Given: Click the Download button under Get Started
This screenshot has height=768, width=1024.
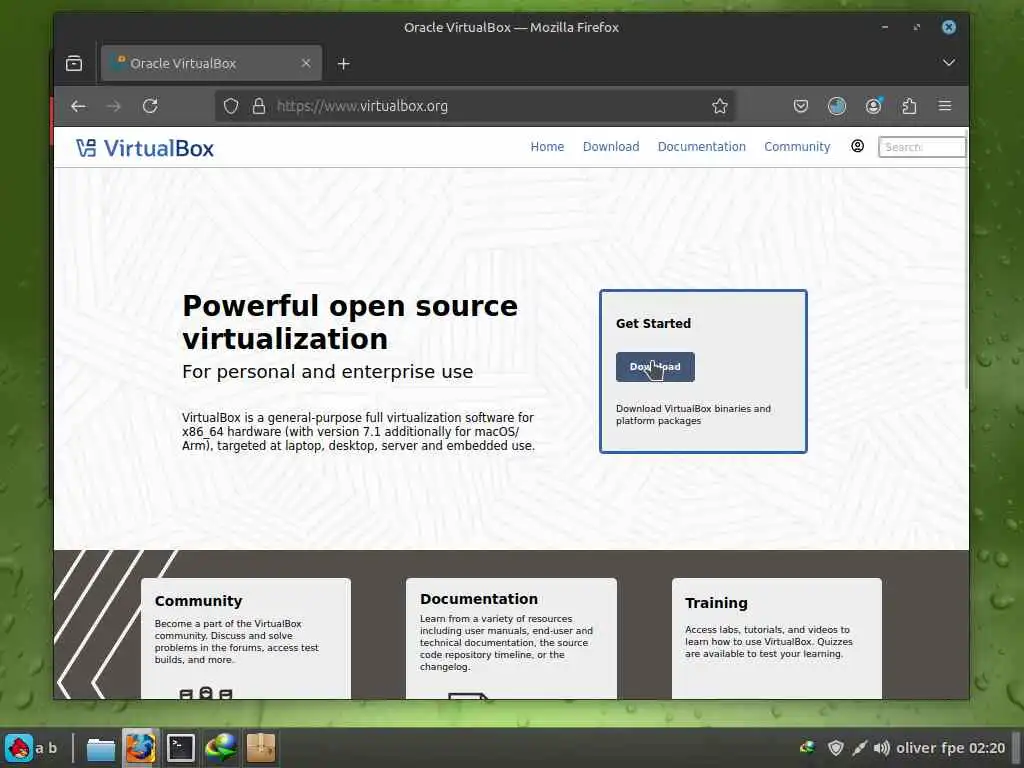Looking at the screenshot, I should 655,367.
